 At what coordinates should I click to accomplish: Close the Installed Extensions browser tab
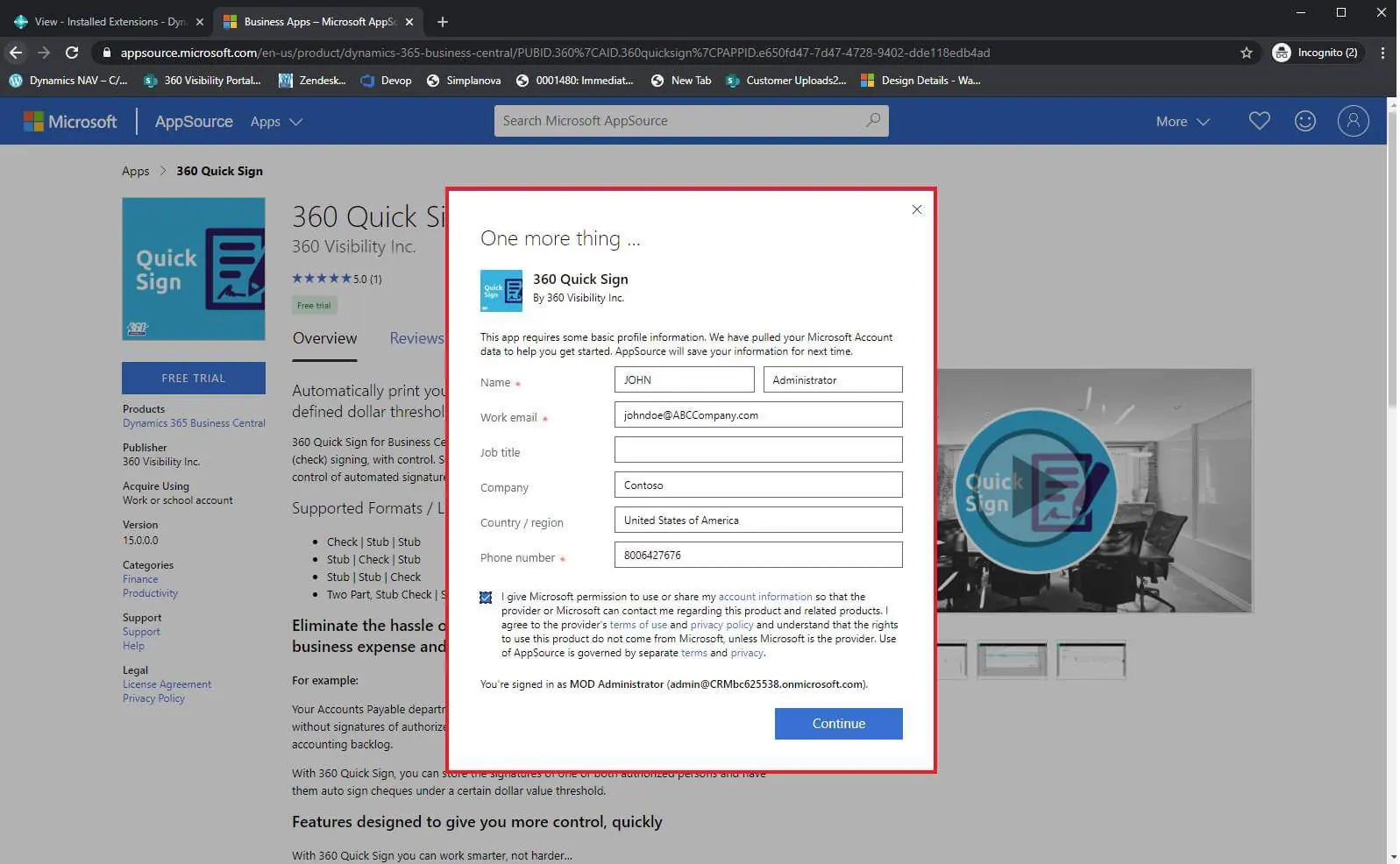coord(200,22)
